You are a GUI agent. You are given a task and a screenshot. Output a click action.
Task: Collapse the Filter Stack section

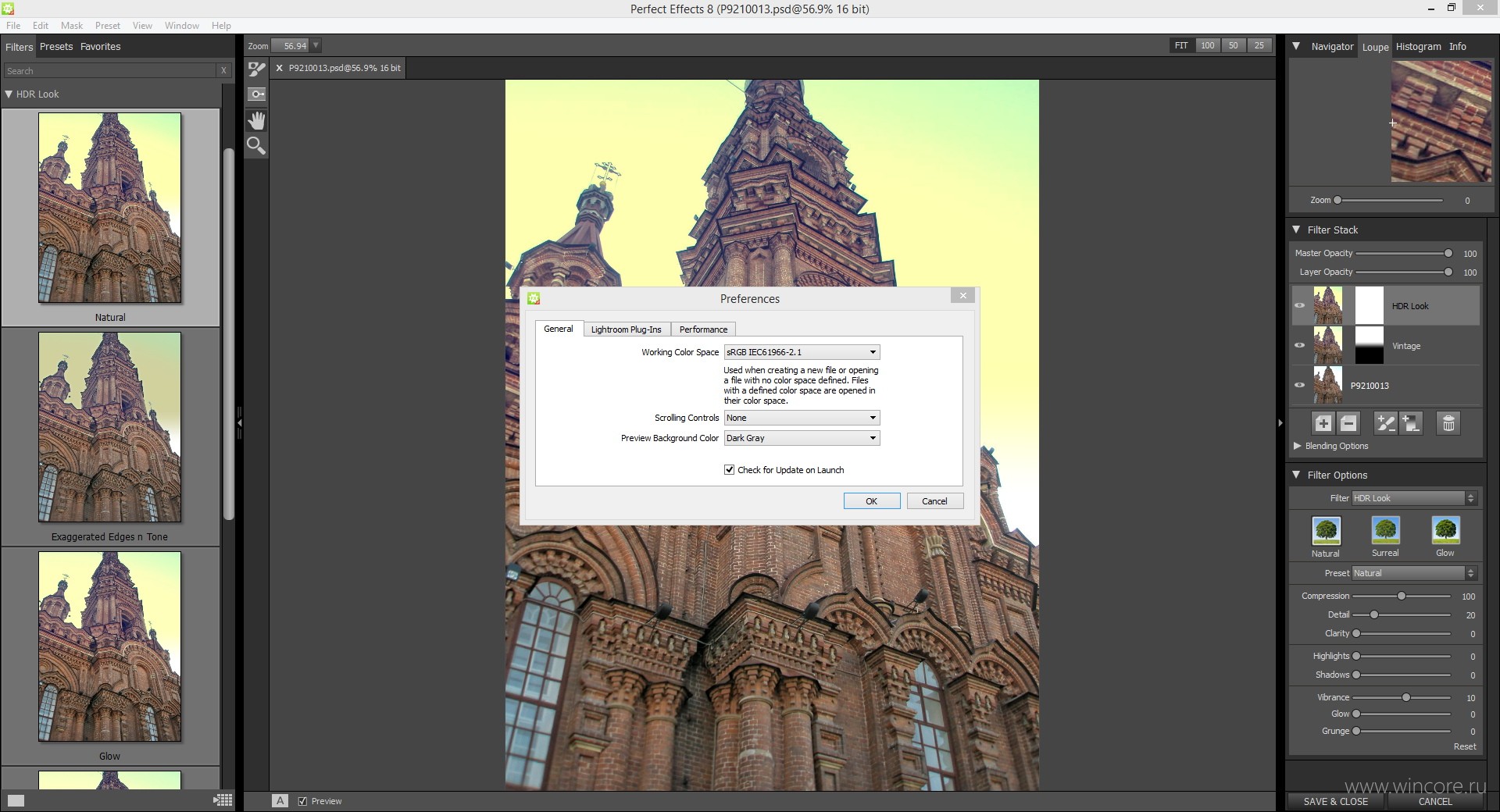1296,230
